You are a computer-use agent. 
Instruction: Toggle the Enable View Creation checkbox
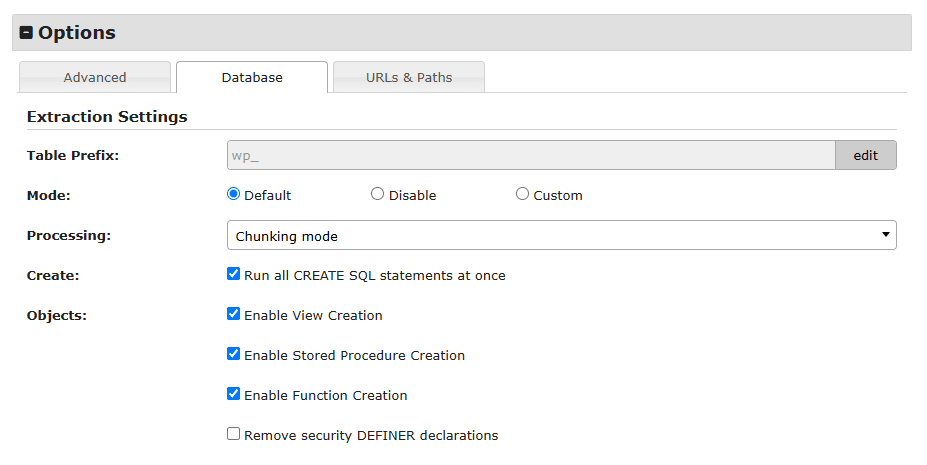(x=234, y=314)
